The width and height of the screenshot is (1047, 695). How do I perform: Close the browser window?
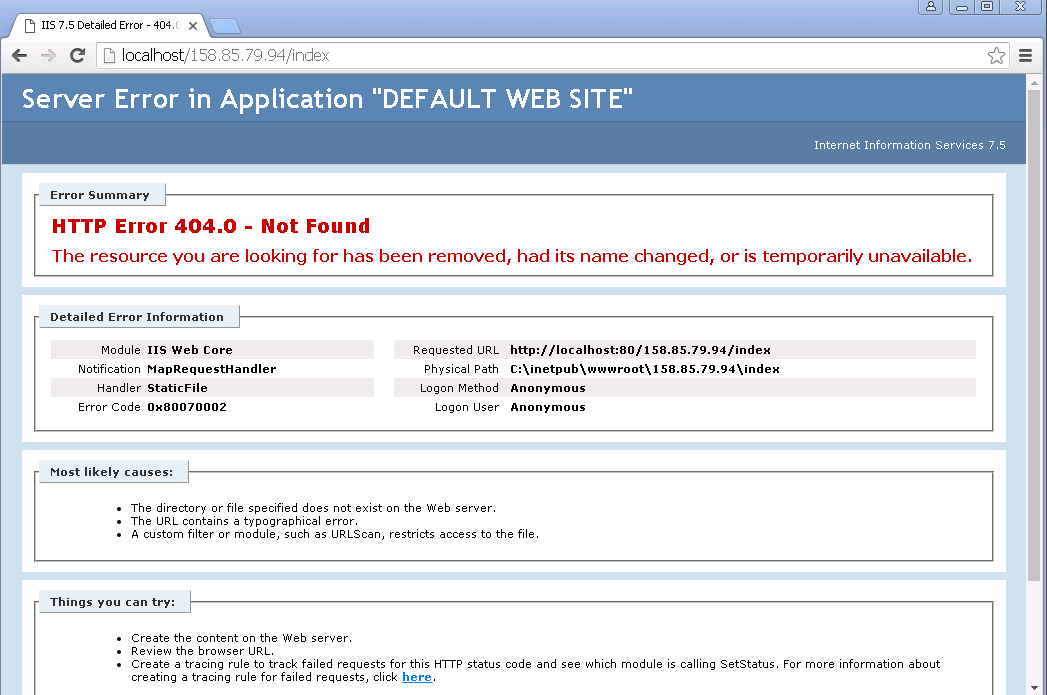(1020, 7)
